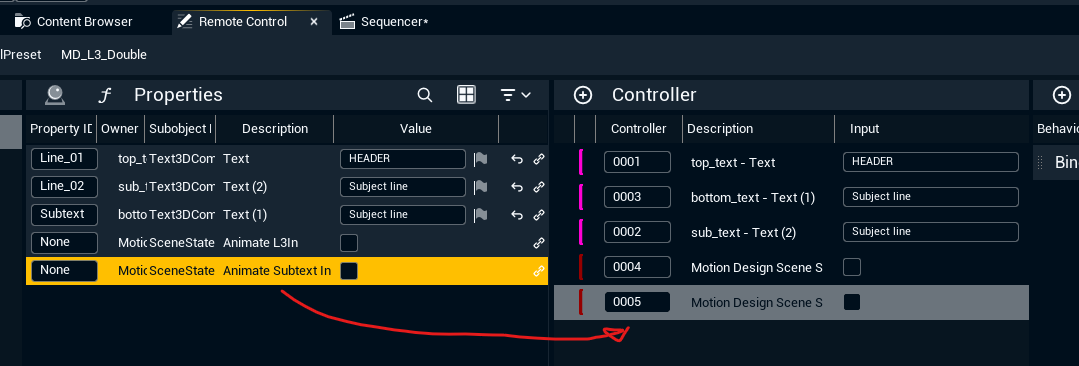
Task: Click the Value column header
Action: click(416, 129)
